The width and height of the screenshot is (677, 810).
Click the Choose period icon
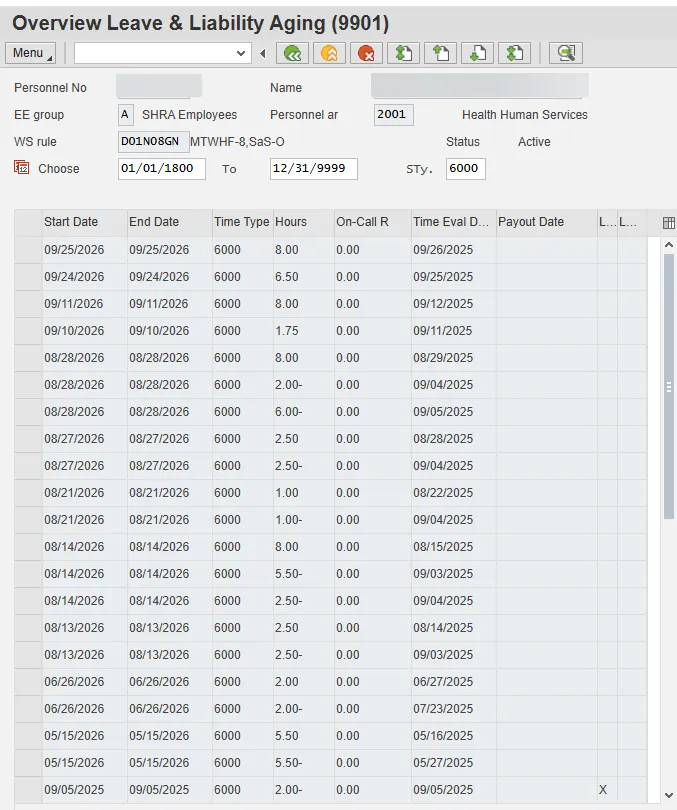tap(22, 168)
